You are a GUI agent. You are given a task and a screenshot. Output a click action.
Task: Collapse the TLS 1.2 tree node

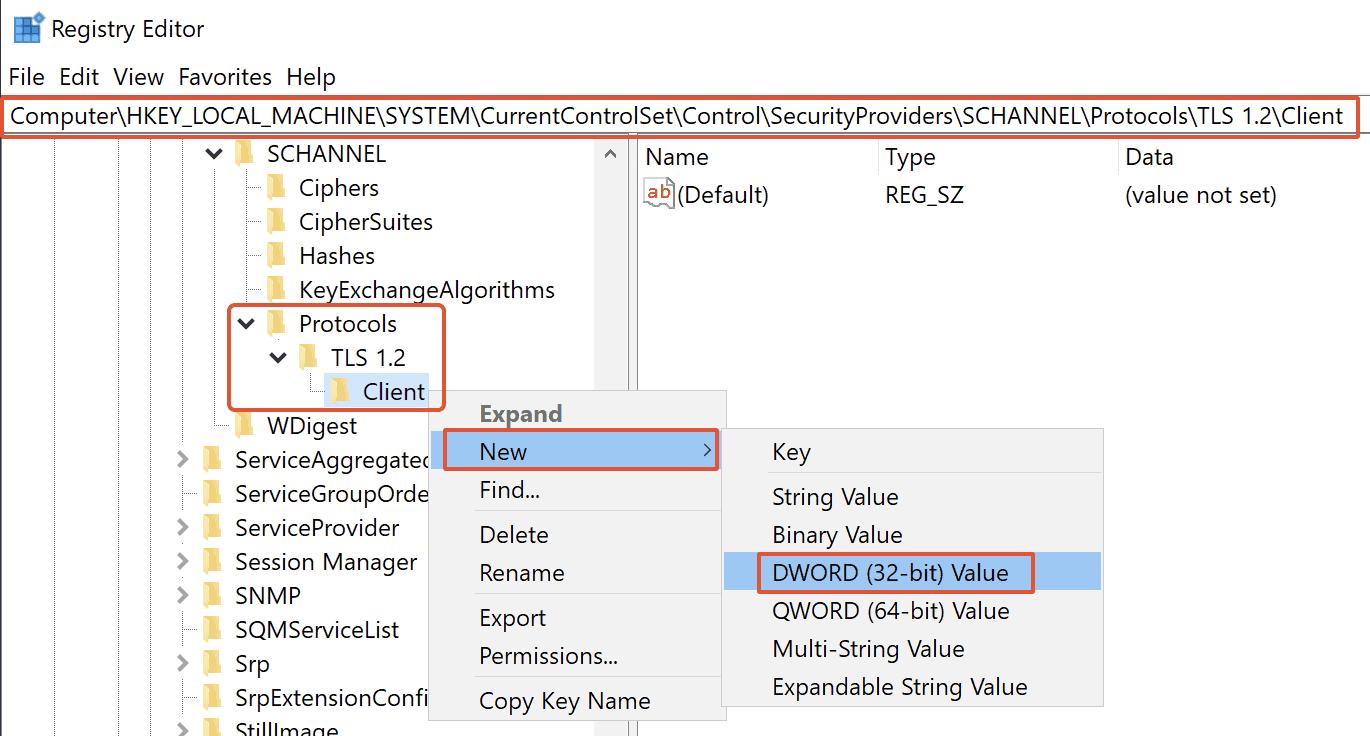tap(278, 358)
